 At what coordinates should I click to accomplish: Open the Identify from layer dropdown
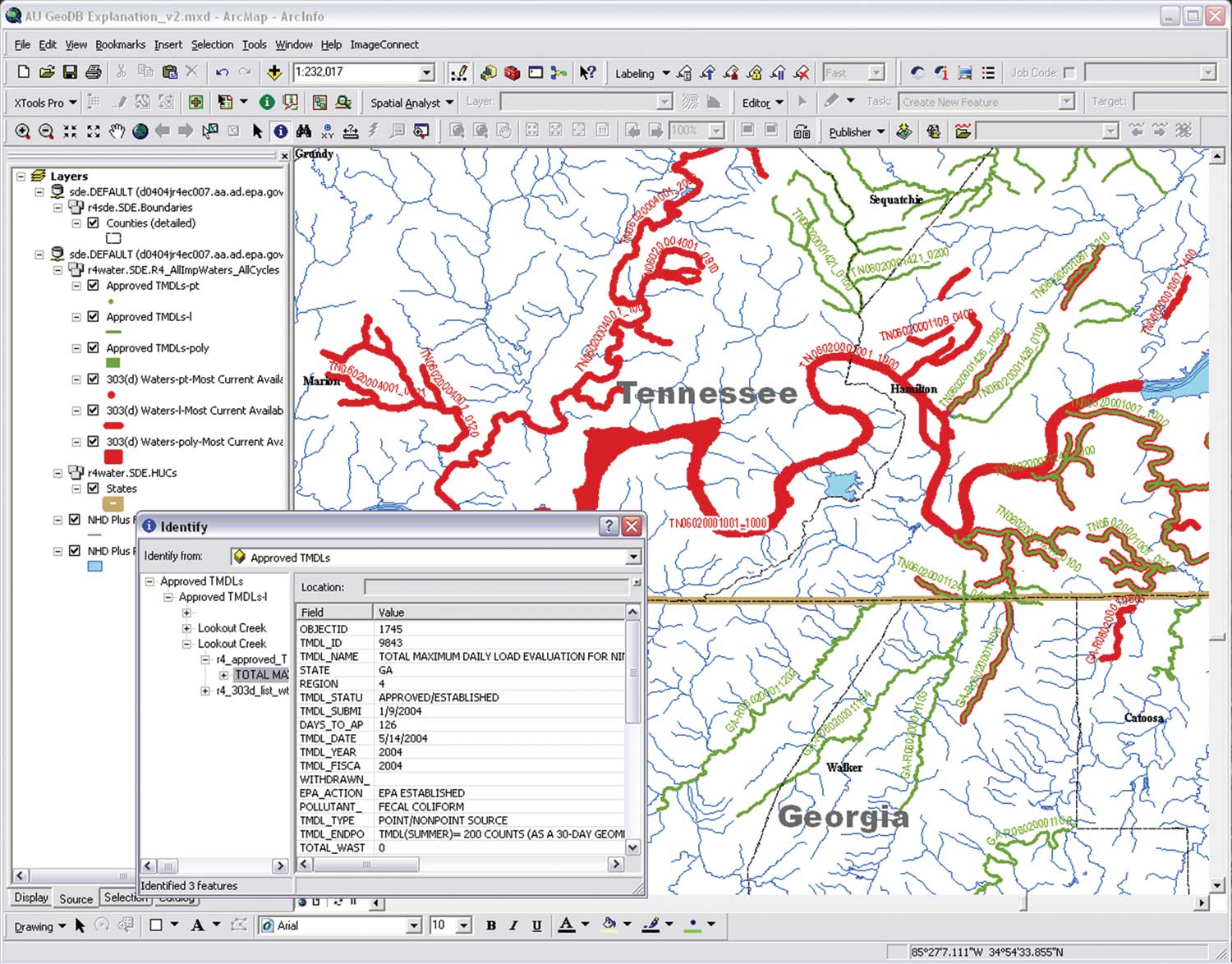coord(632,557)
